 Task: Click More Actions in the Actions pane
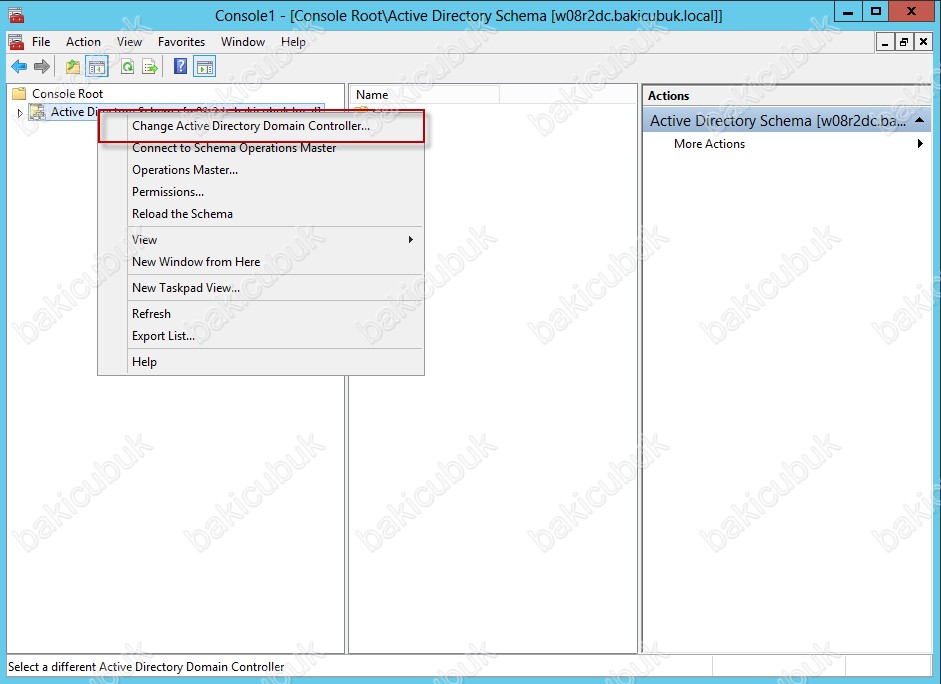[709, 143]
